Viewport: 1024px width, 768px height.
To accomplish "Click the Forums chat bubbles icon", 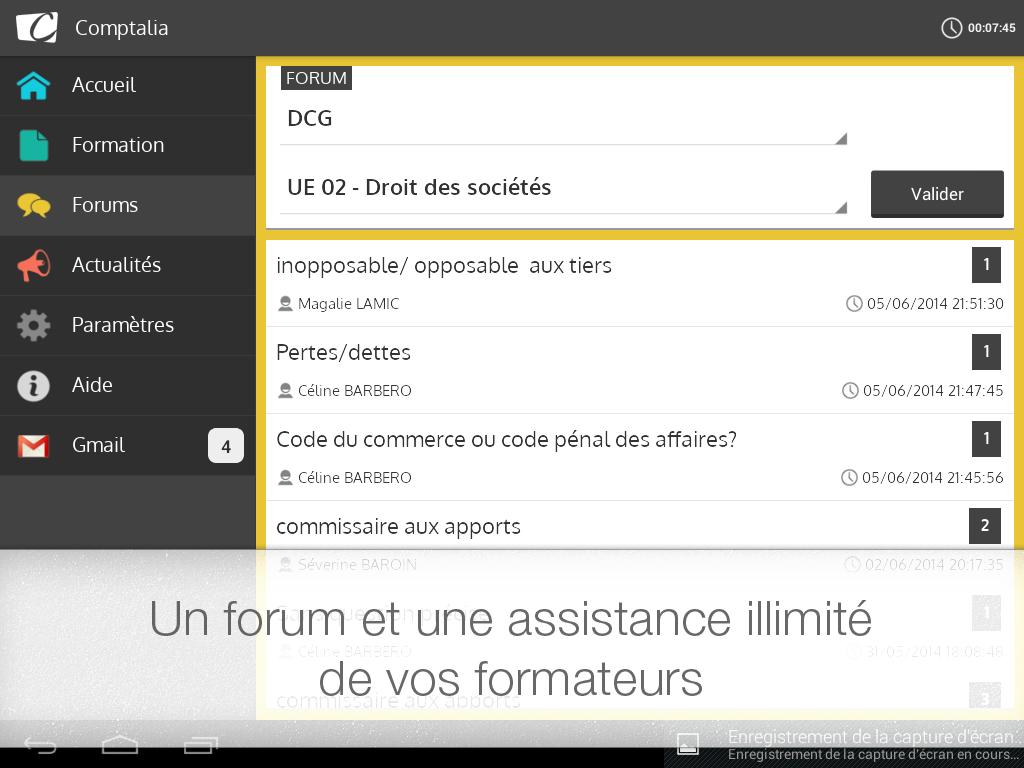I will [x=34, y=206].
